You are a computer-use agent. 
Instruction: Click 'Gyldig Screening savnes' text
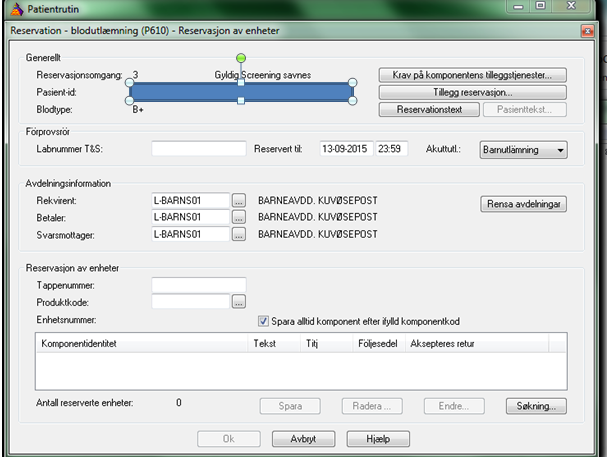click(x=263, y=75)
